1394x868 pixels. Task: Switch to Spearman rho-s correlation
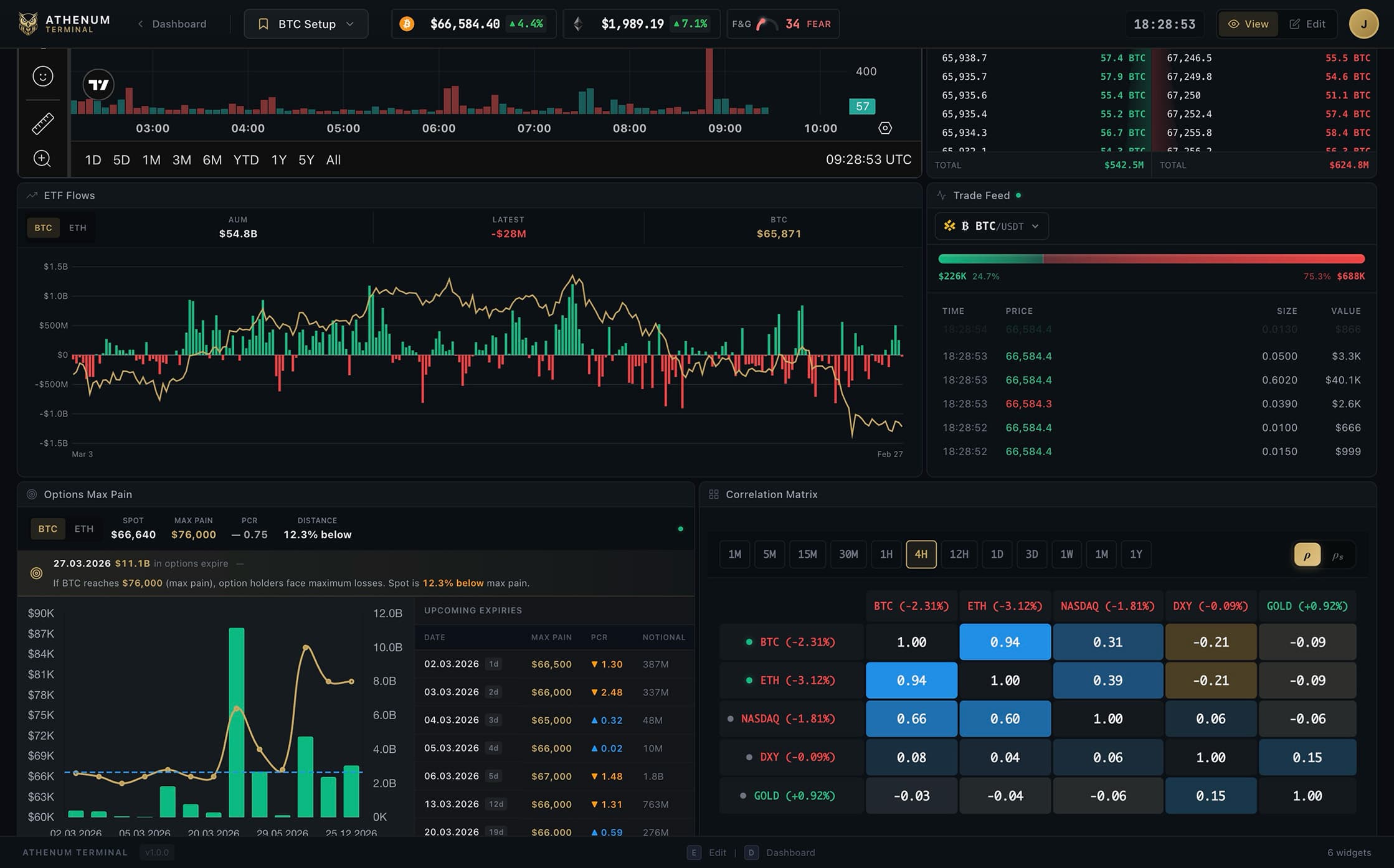(x=1337, y=555)
